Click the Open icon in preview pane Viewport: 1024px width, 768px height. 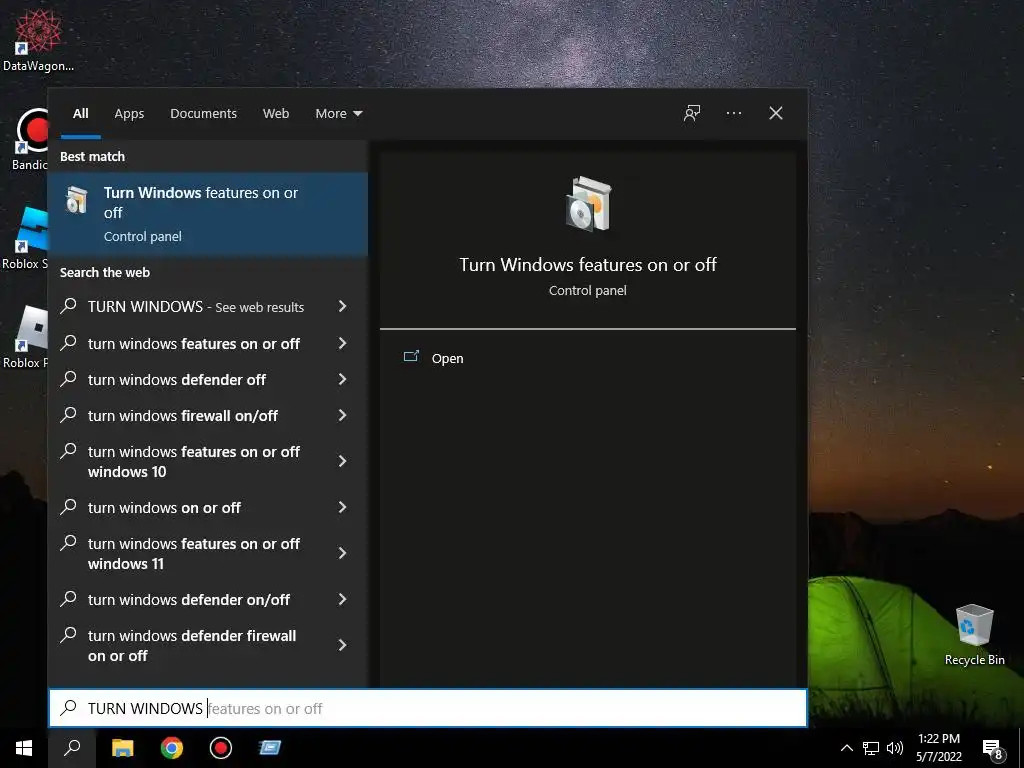(411, 357)
